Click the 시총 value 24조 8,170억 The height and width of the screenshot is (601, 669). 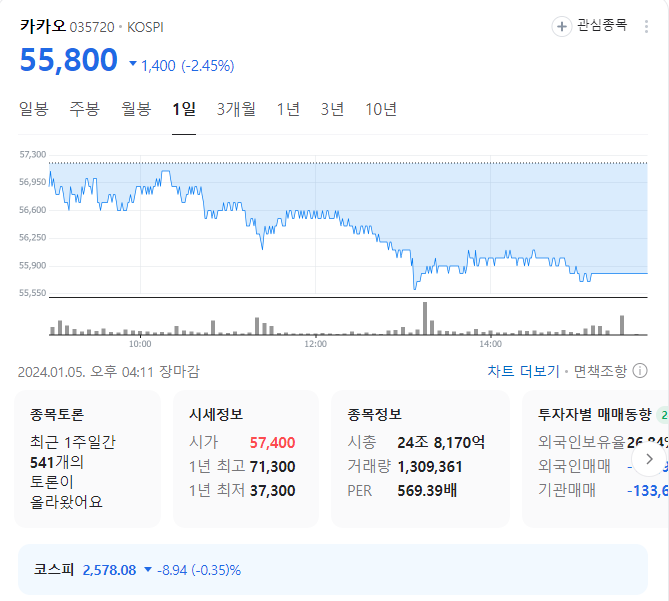click(x=441, y=443)
